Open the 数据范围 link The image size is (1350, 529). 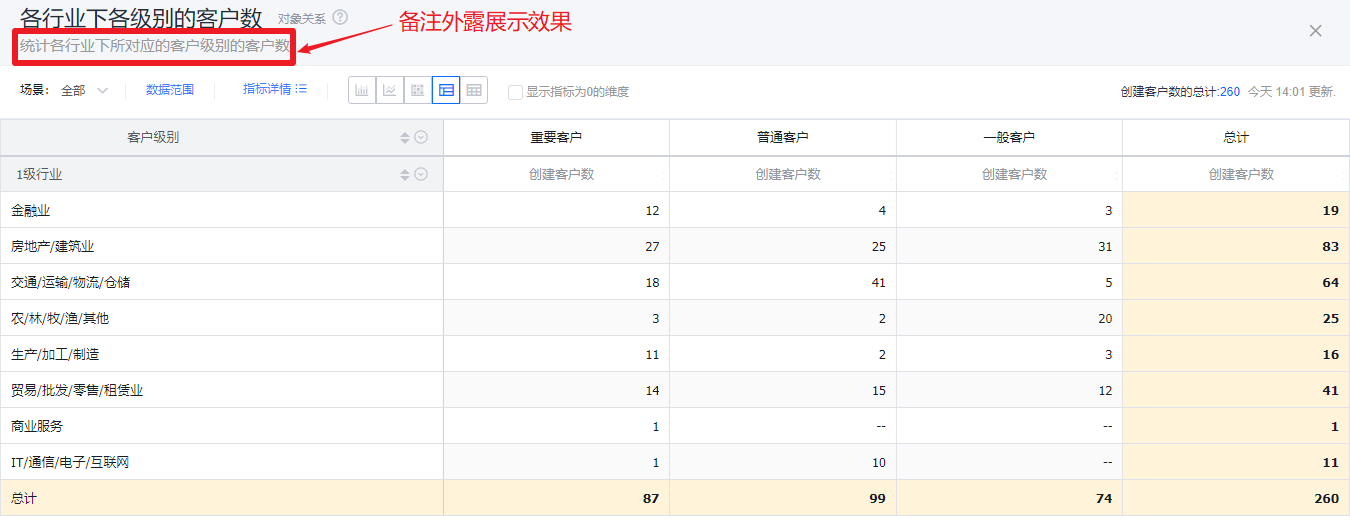coord(170,90)
